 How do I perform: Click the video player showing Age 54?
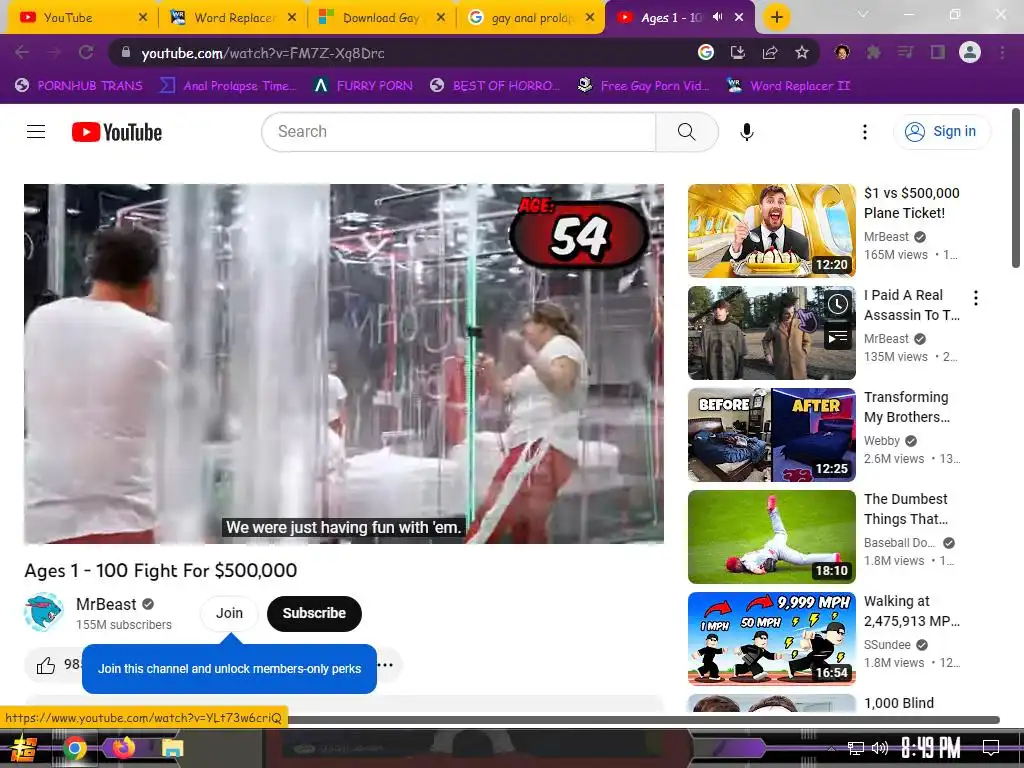pyautogui.click(x=344, y=364)
